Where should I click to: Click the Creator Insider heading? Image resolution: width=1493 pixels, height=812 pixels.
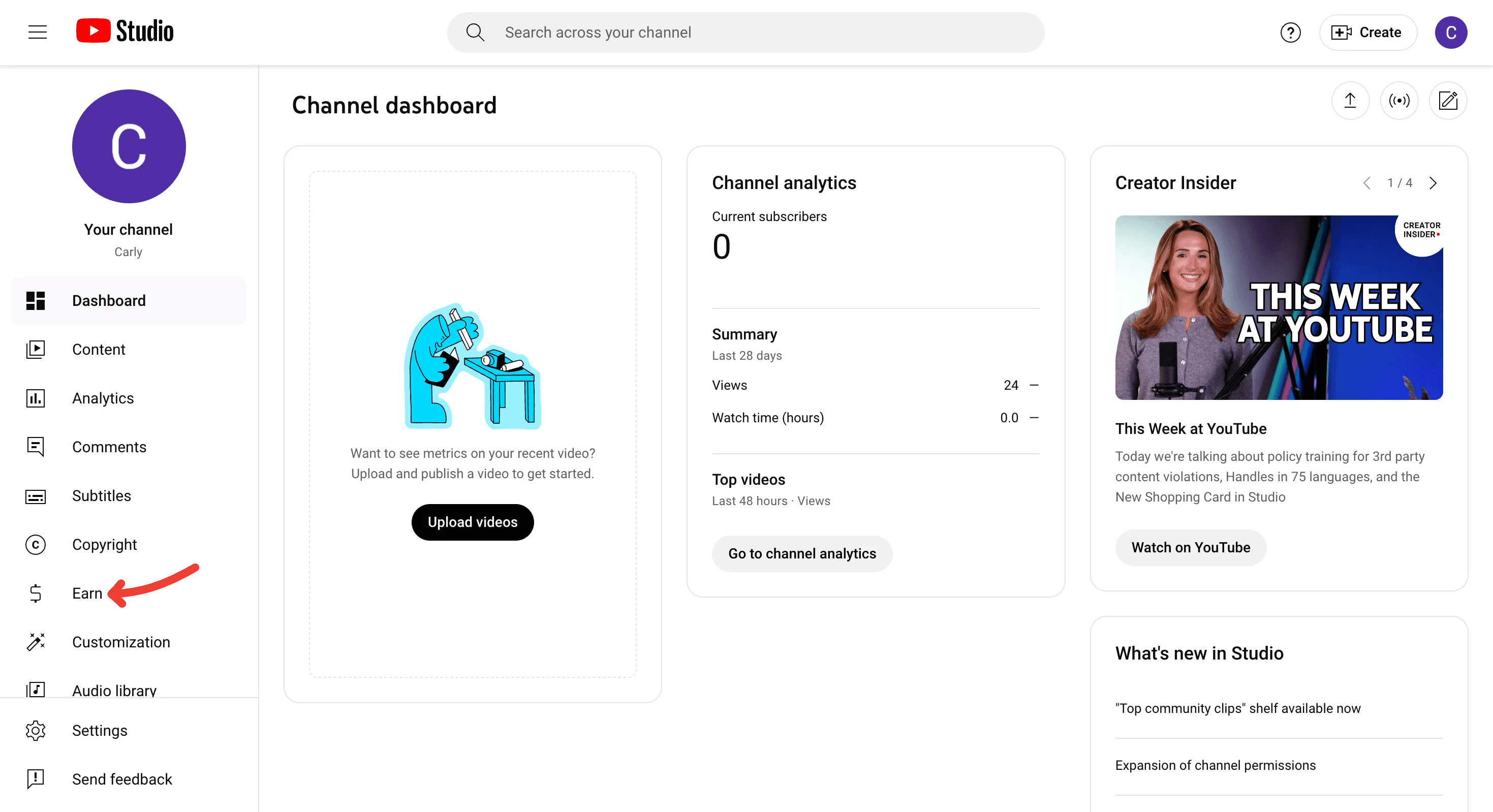[x=1175, y=183]
